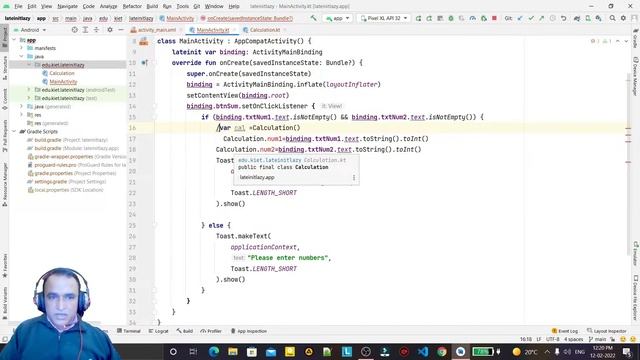Click the Git commit checkmark icon
Screen dimensions: 640x360
[x=531, y=18]
